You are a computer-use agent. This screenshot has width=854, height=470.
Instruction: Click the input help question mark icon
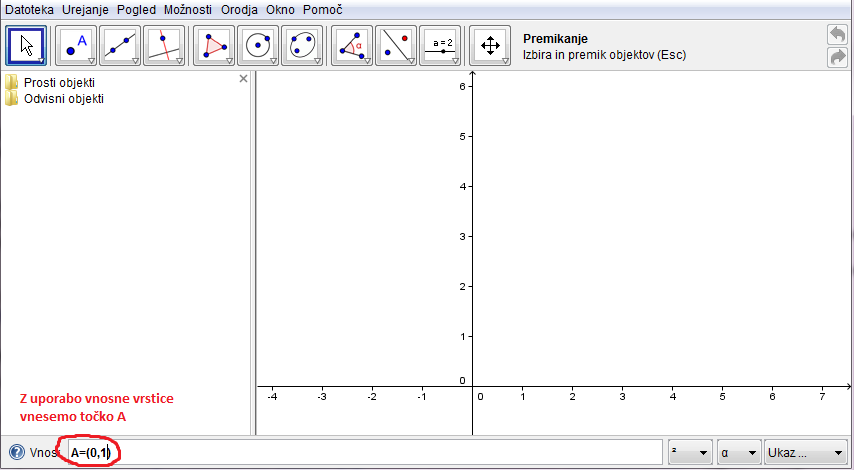pos(16,452)
